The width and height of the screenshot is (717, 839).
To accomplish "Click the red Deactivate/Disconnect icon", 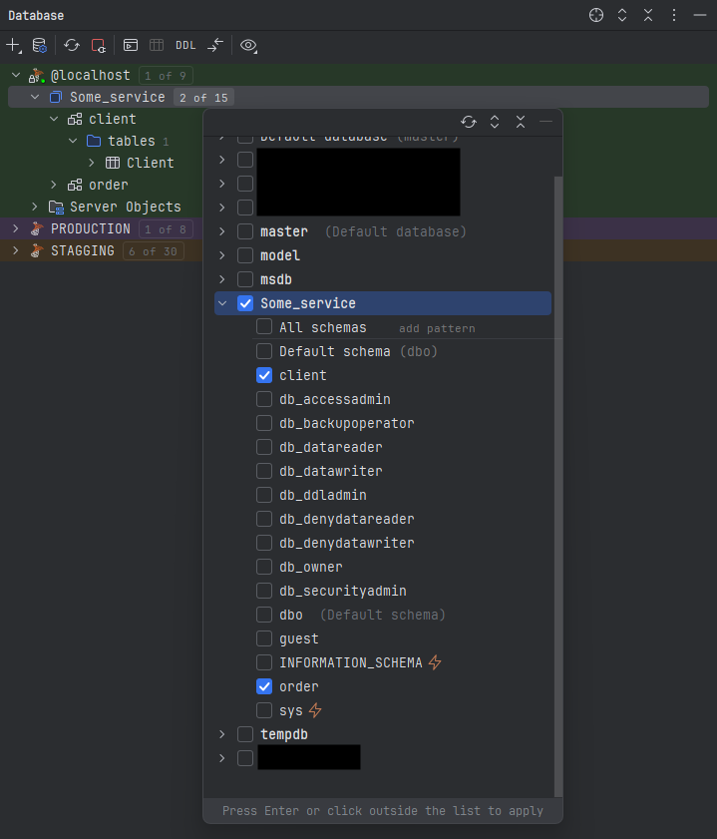I will point(98,45).
